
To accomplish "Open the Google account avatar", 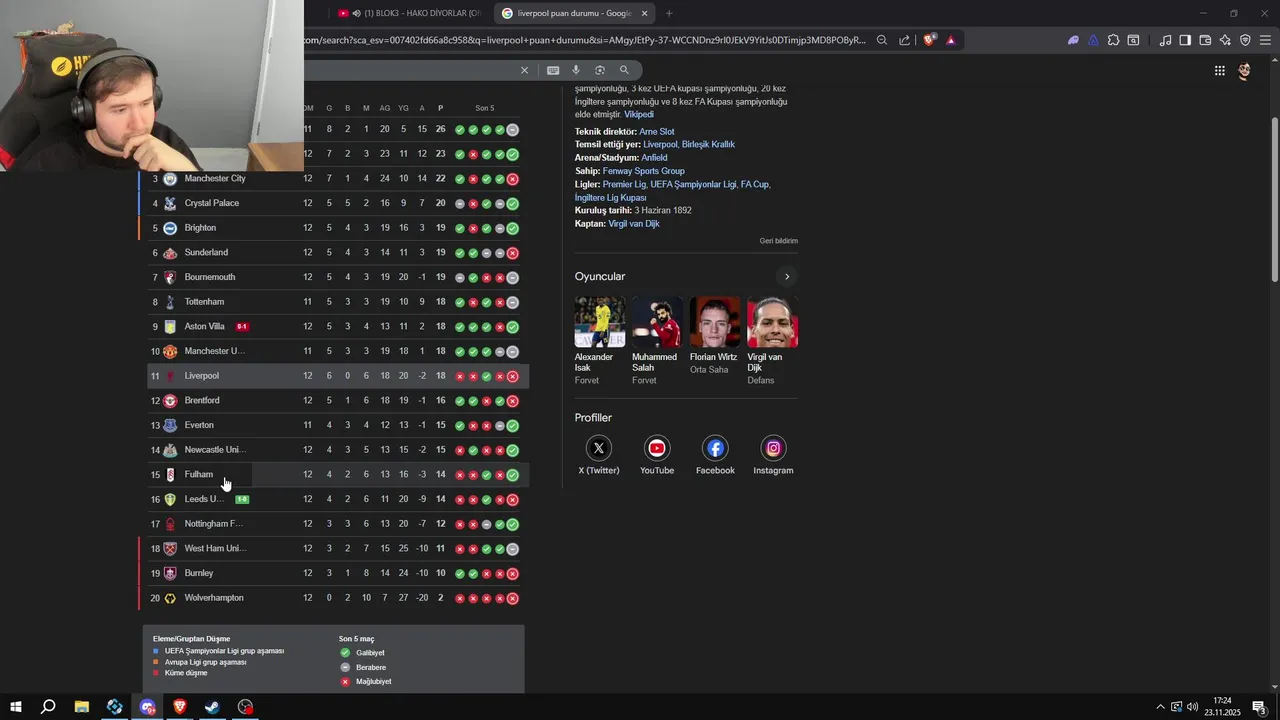I will 1245,71.
